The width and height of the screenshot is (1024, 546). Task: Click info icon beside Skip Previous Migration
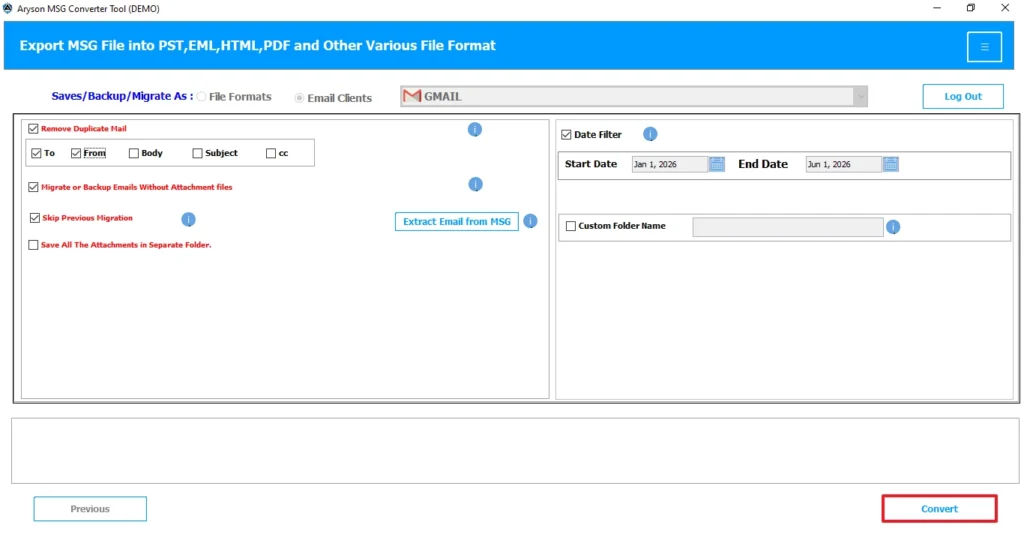pyautogui.click(x=188, y=219)
